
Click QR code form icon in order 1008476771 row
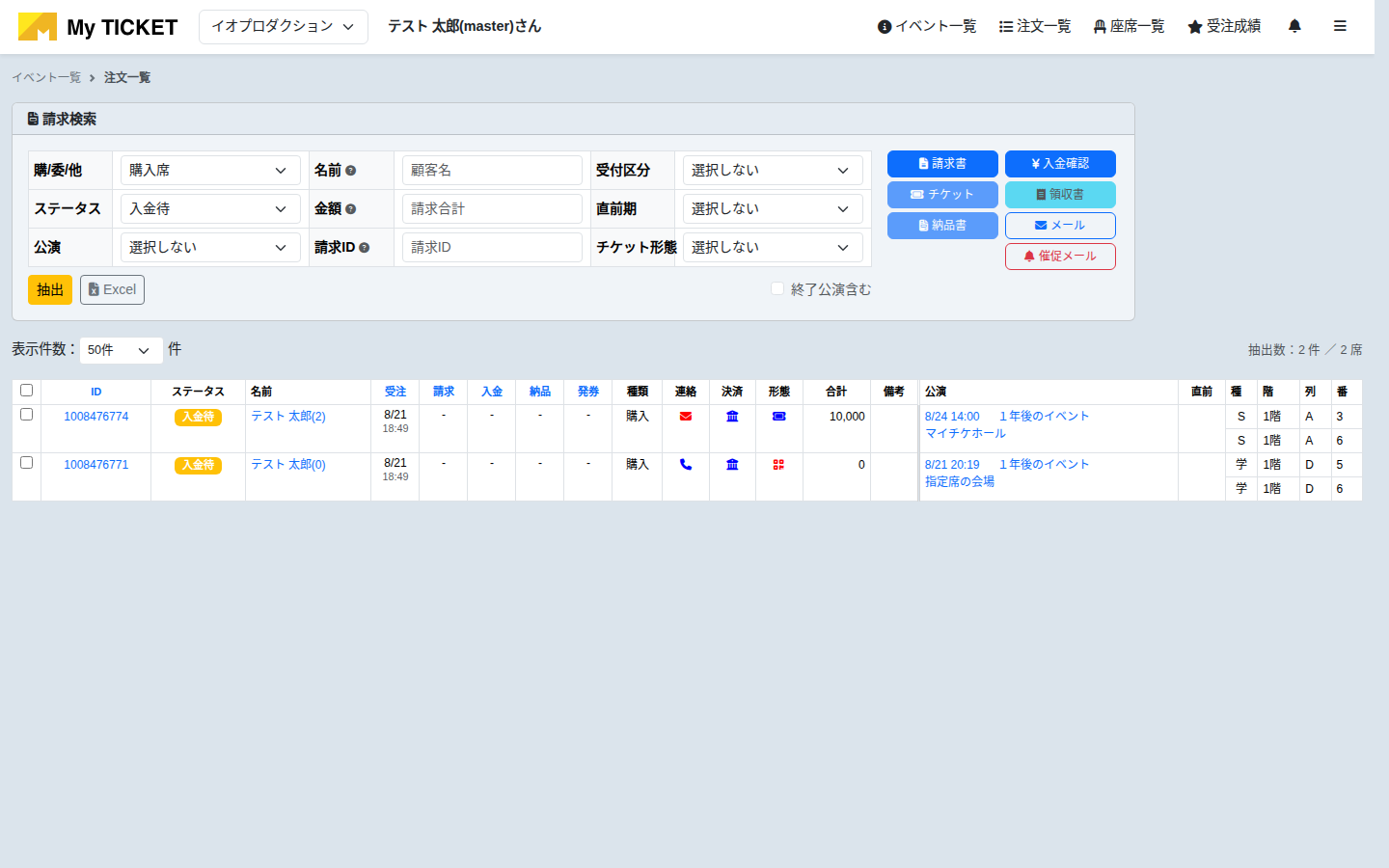[x=778, y=465]
